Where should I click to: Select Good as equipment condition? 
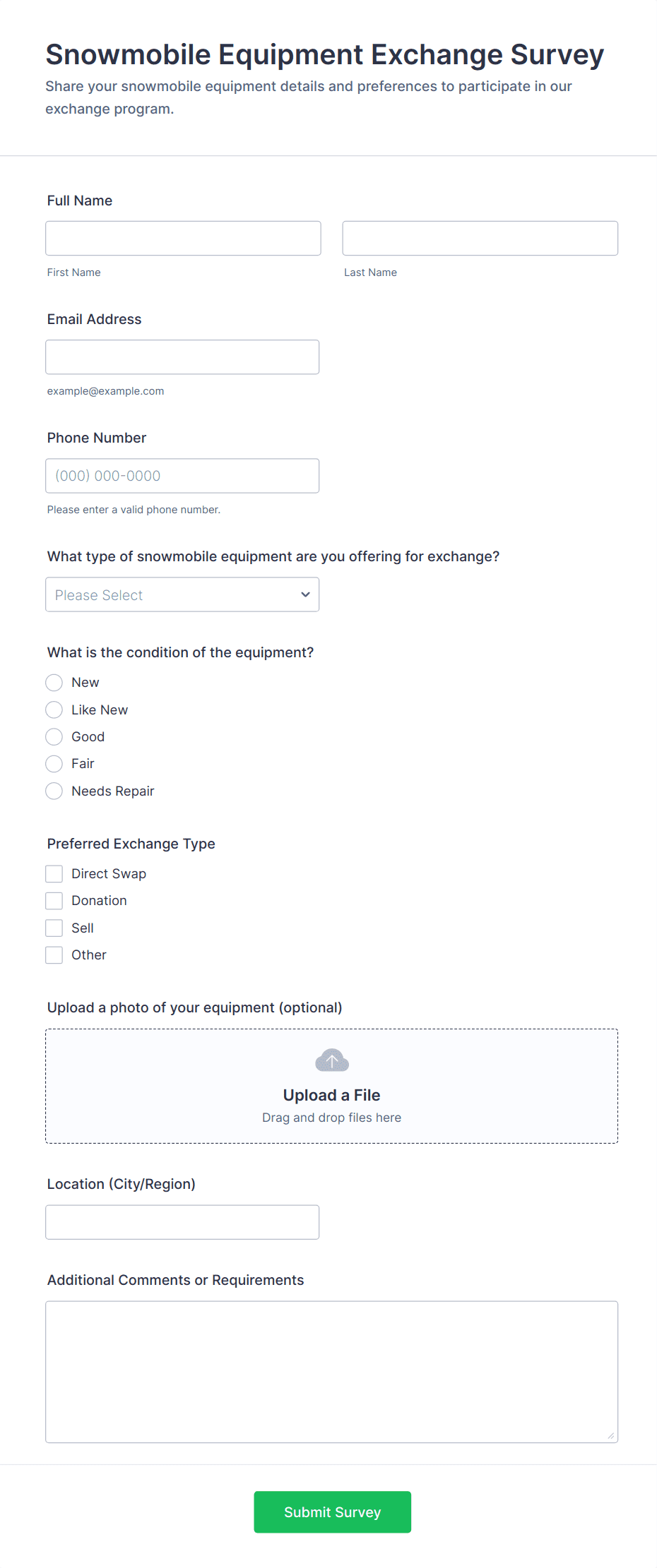pyautogui.click(x=54, y=737)
